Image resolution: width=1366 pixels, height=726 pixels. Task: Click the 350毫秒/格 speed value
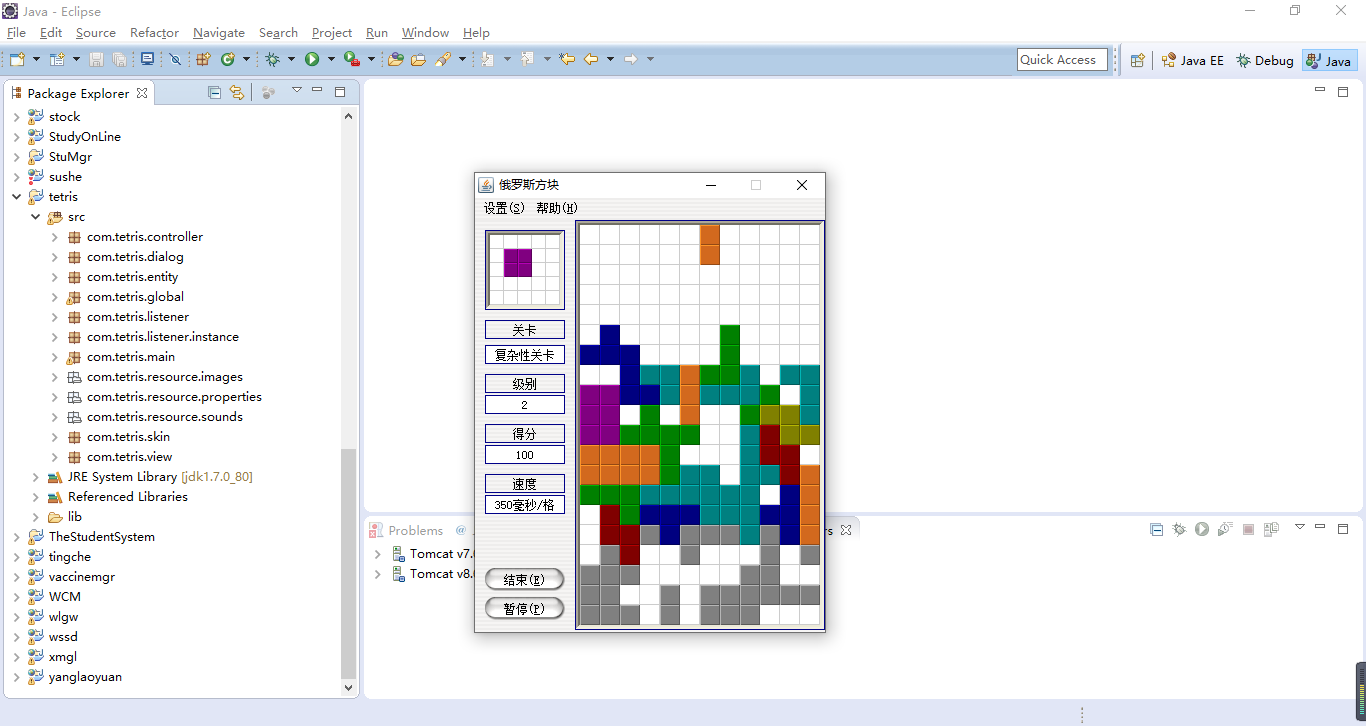click(x=525, y=505)
